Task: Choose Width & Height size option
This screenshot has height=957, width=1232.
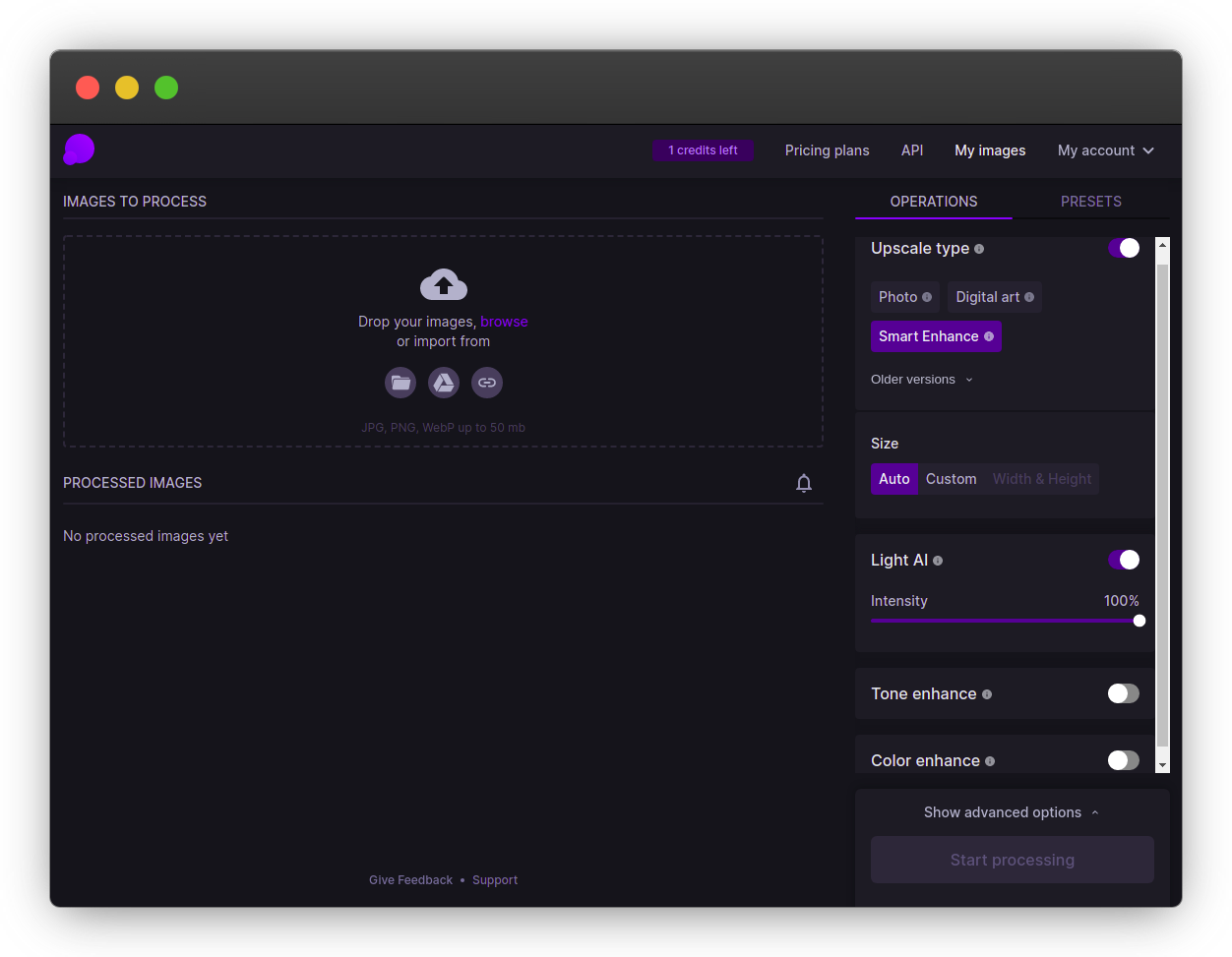Action: tap(1042, 479)
